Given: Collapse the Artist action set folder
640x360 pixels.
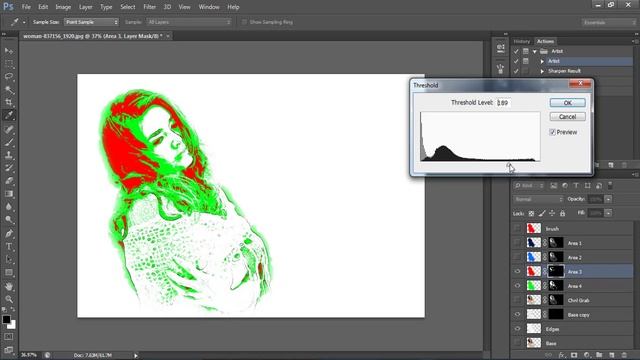Looking at the screenshot, I should coord(534,51).
